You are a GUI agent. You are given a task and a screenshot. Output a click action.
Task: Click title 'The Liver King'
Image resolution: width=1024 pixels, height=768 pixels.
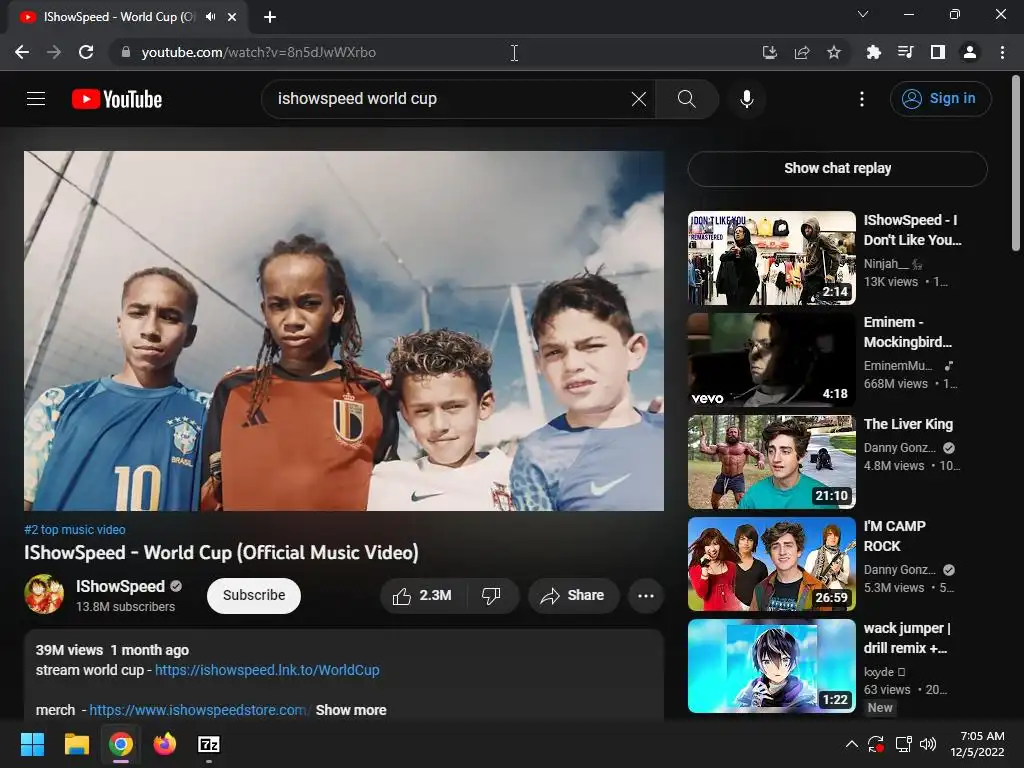pos(908,424)
